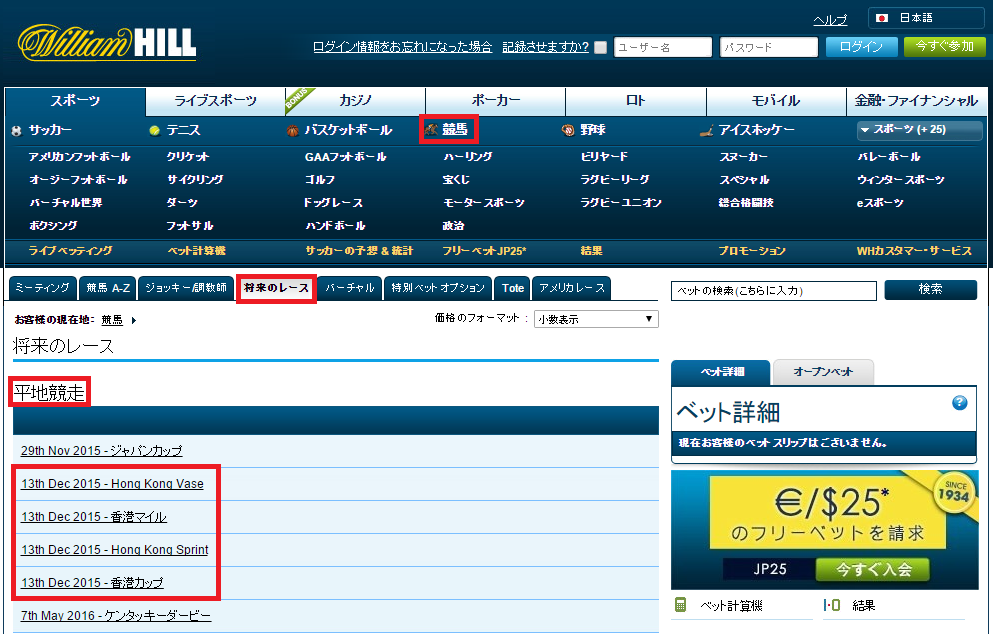The height and width of the screenshot is (634, 993).
Task: Click the ログイン button
Action: [x=861, y=47]
